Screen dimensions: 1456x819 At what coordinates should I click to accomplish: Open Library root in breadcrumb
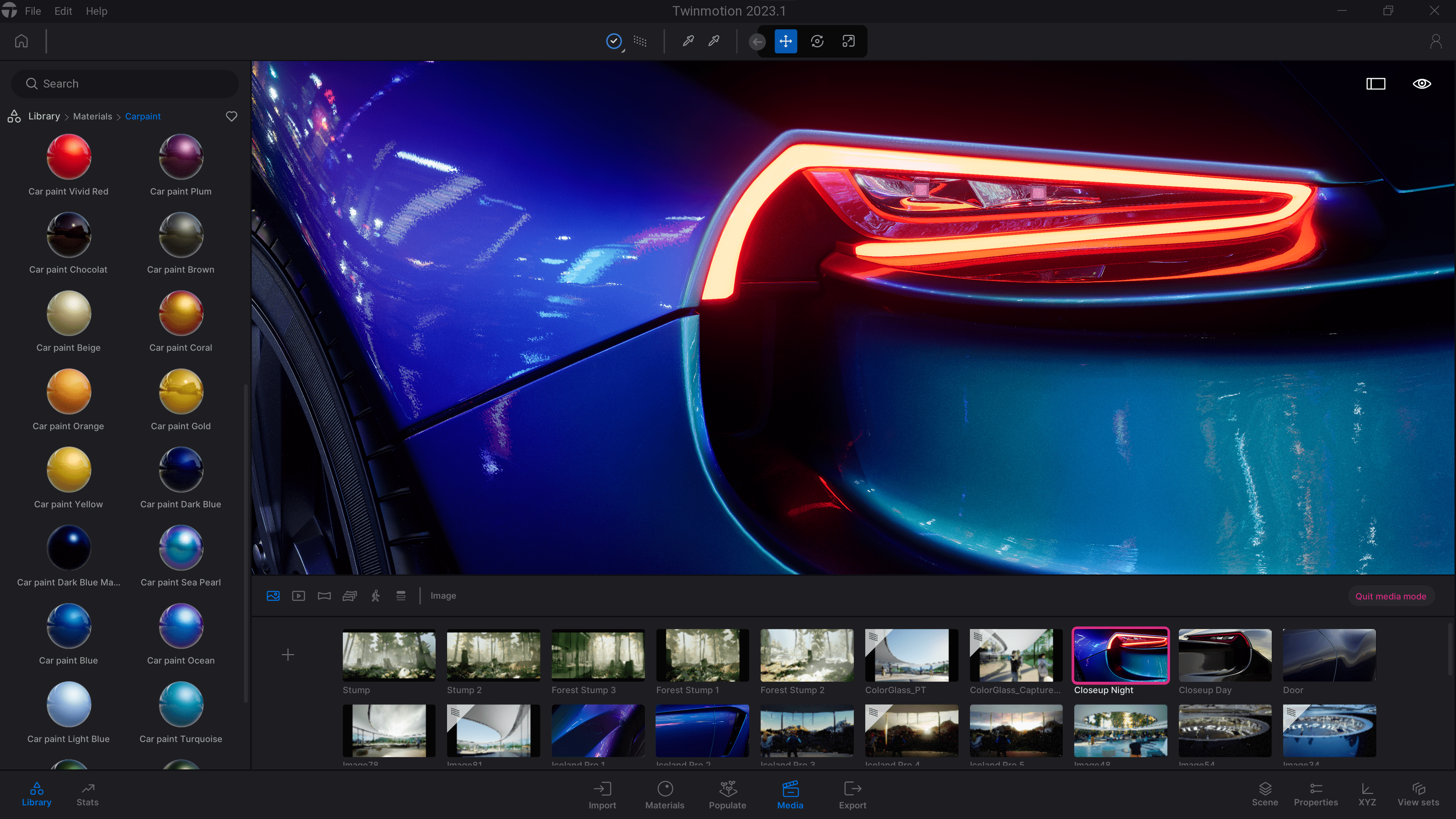[x=44, y=116]
